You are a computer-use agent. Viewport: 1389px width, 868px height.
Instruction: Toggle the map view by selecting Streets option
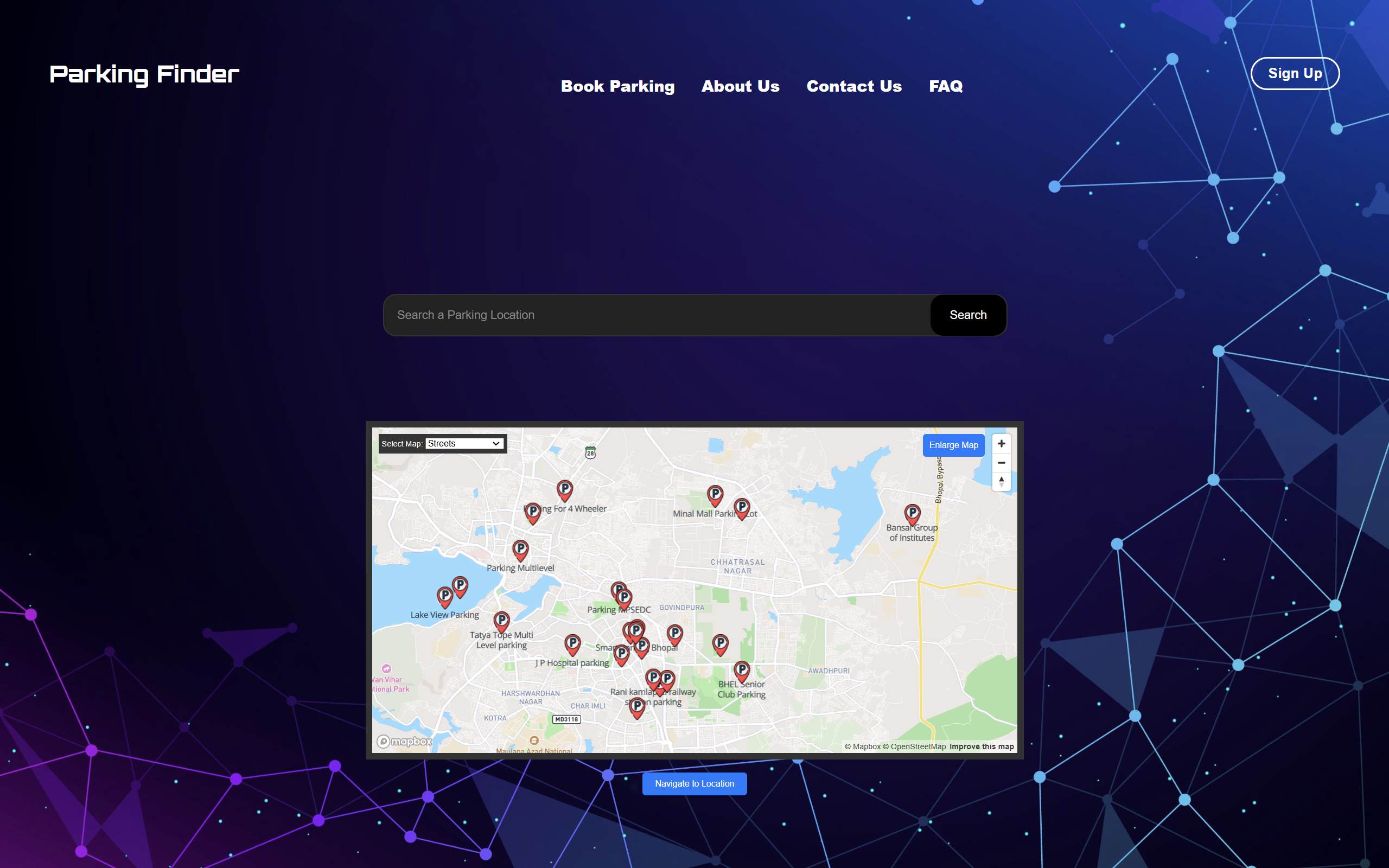463,443
